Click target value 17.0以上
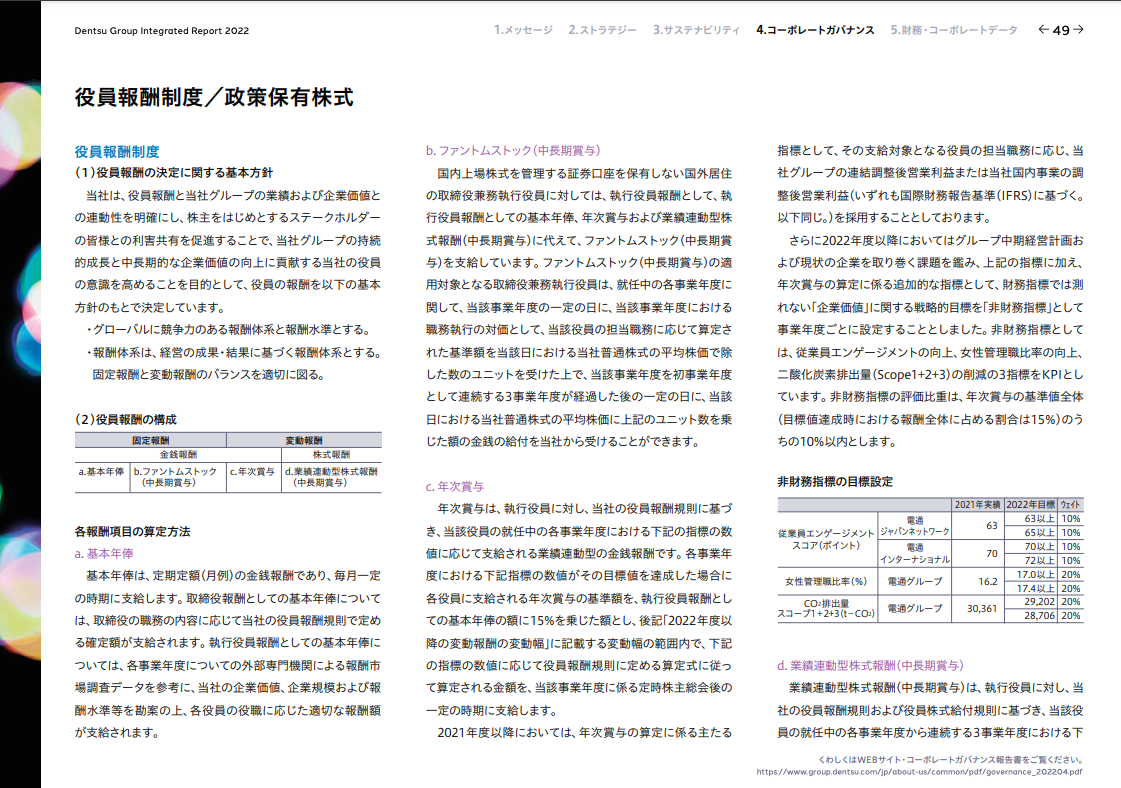Screen dimensions: 1121x788 (x=1036, y=574)
